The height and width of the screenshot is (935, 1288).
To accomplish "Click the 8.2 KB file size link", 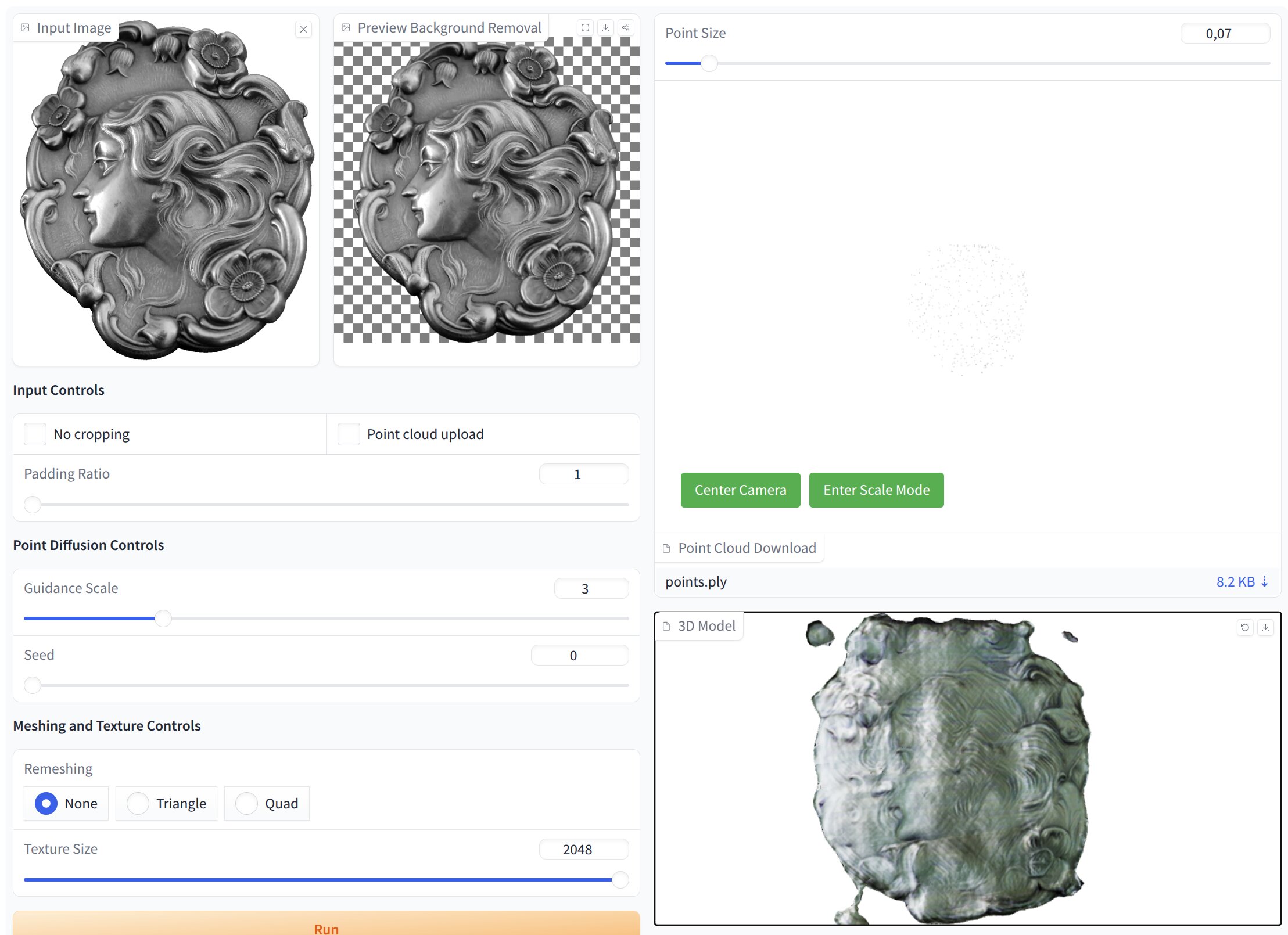I will pos(1235,581).
